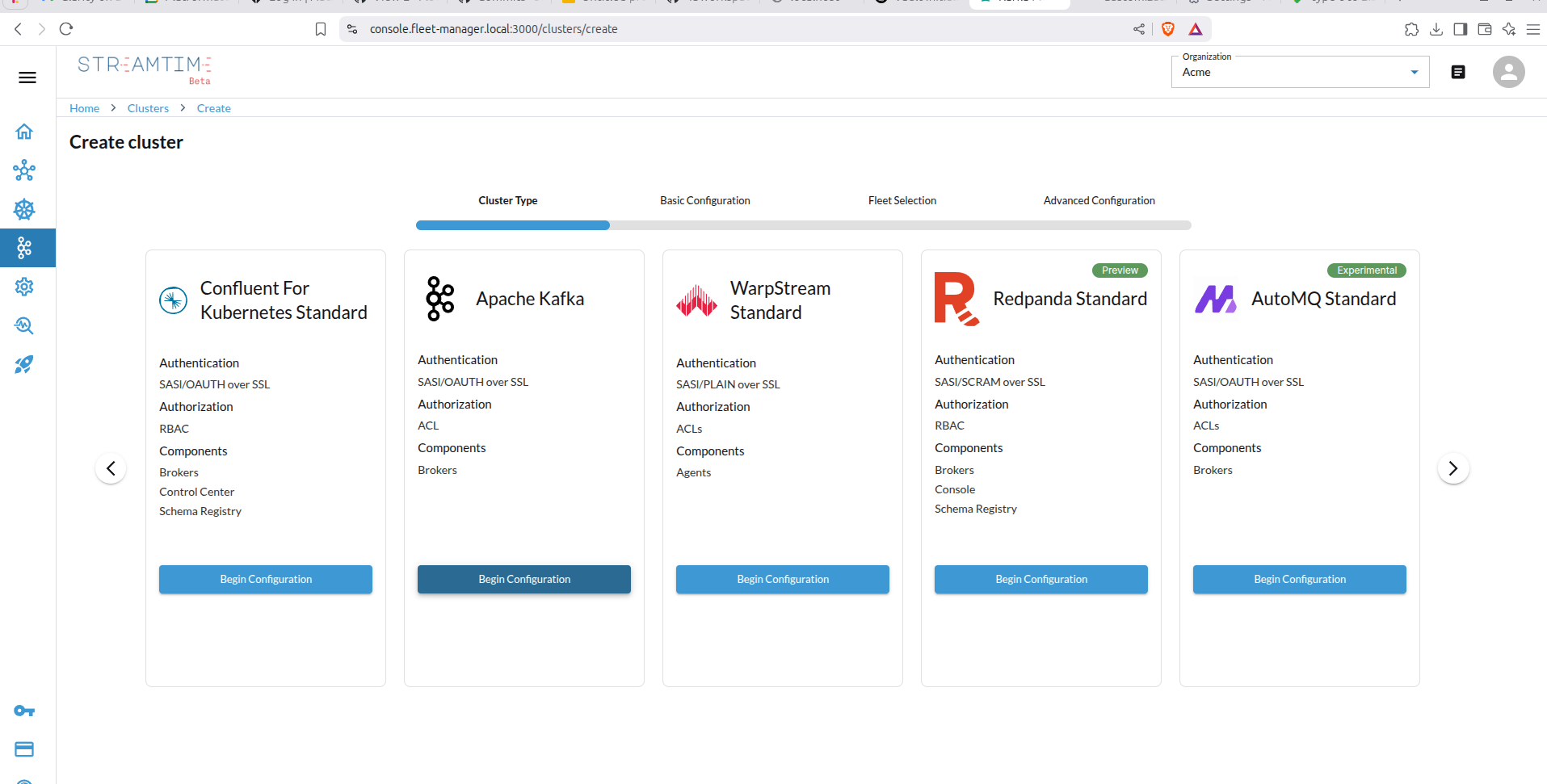Go to Home via sidebar house icon

point(24,132)
